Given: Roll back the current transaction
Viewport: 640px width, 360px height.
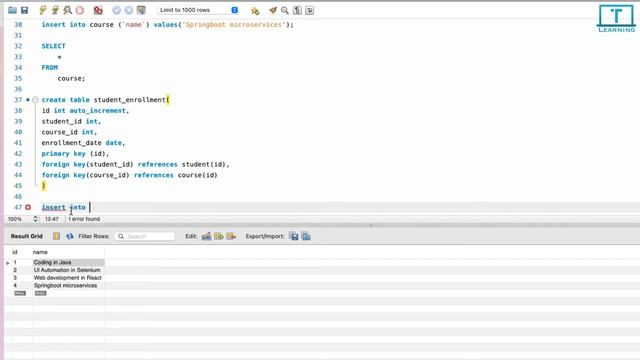Looking at the screenshot, I should tap(129, 10).
